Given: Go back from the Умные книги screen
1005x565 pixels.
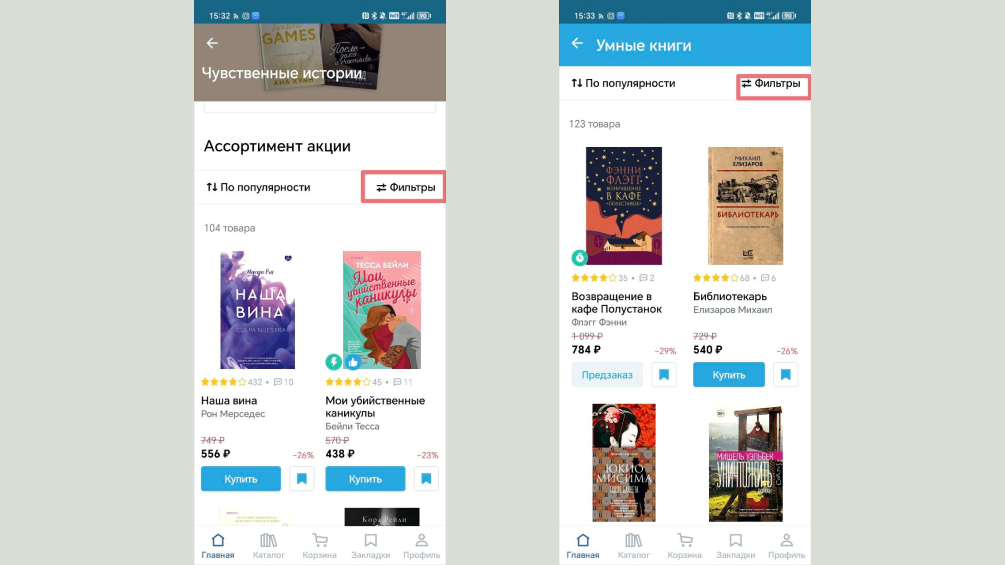Looking at the screenshot, I should coord(577,44).
